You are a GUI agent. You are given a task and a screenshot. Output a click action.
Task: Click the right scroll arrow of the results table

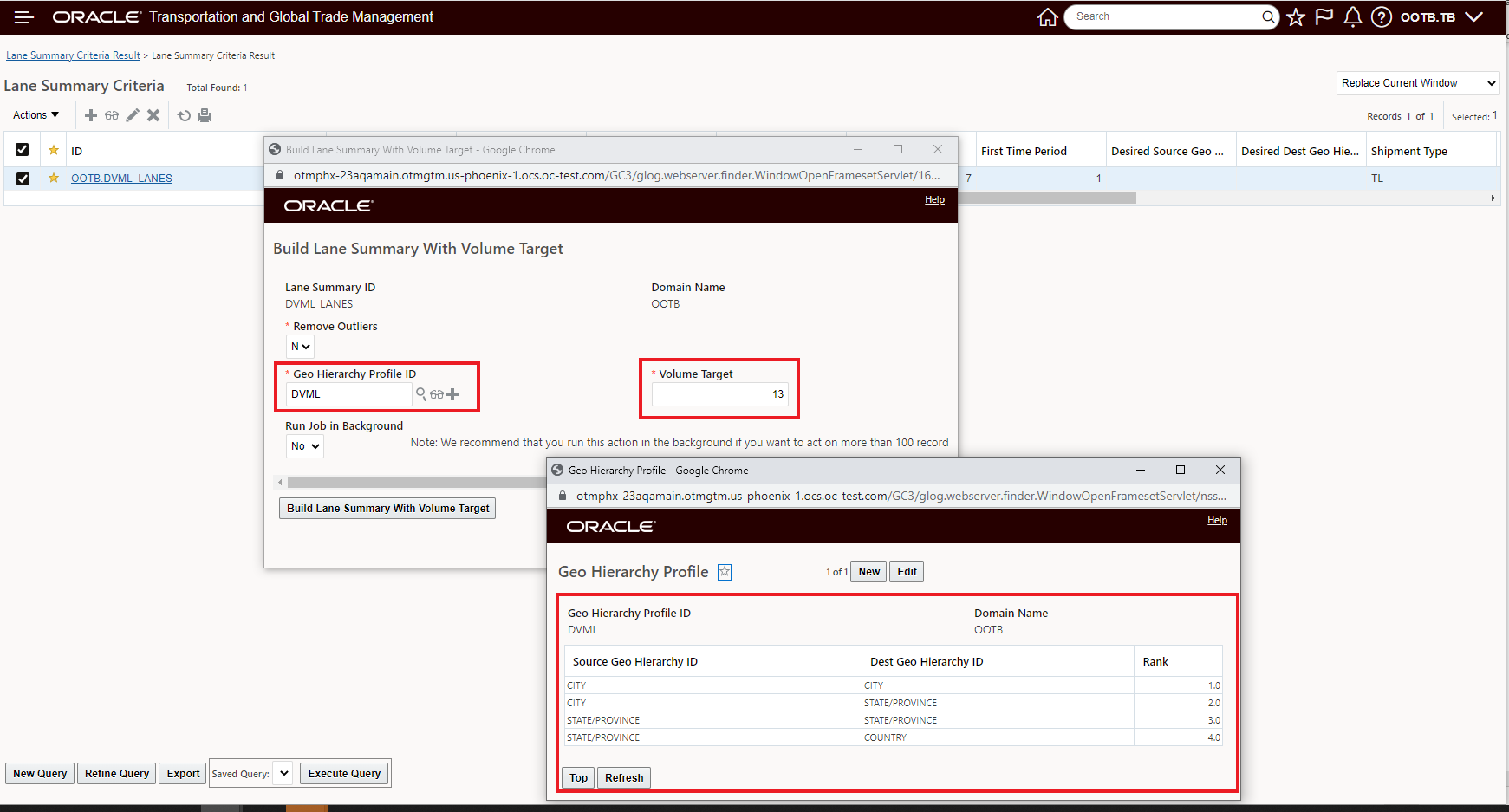1493,198
